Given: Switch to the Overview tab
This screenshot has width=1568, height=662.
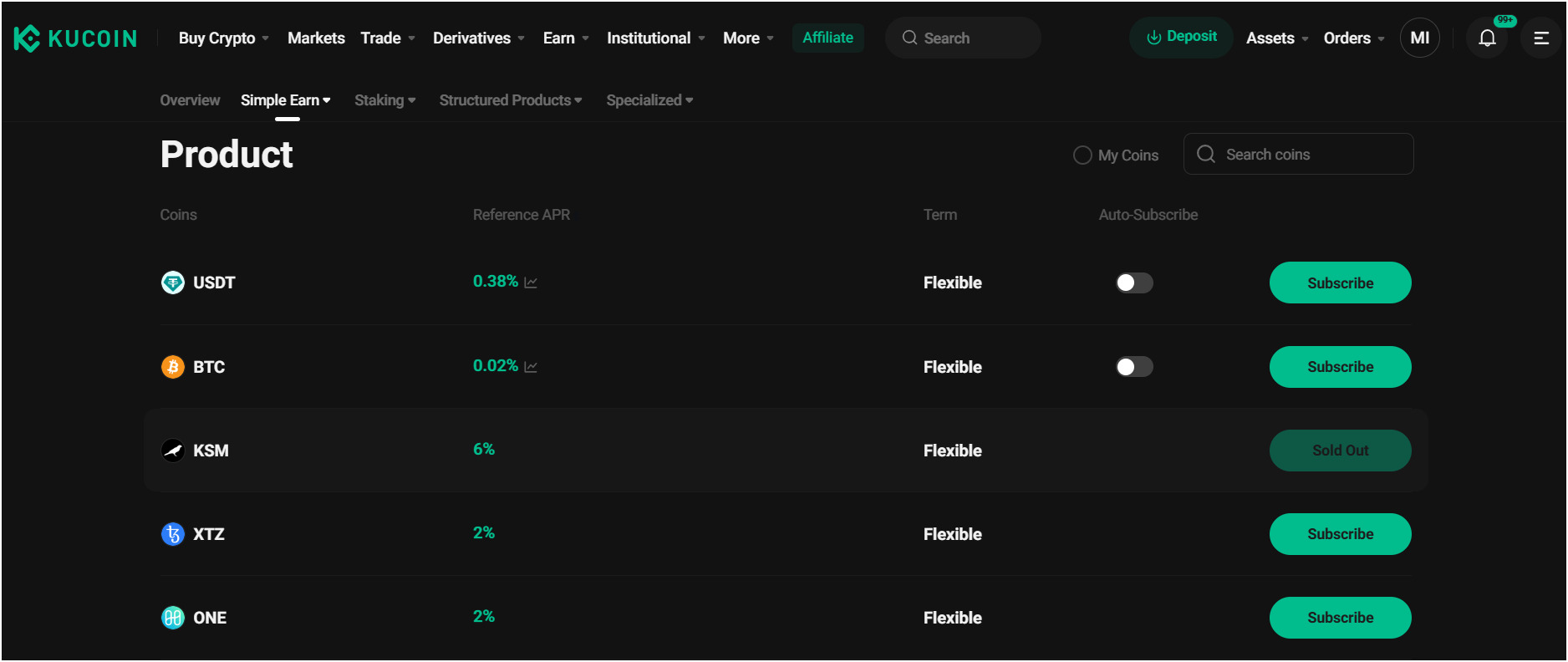Looking at the screenshot, I should coord(190,100).
